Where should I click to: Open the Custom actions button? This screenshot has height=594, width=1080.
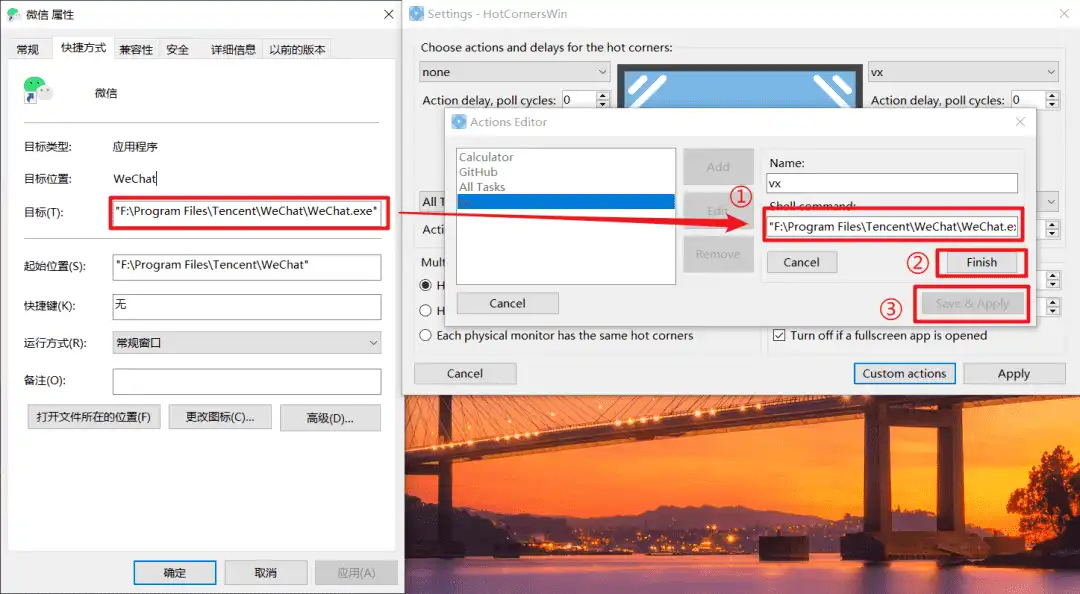904,373
